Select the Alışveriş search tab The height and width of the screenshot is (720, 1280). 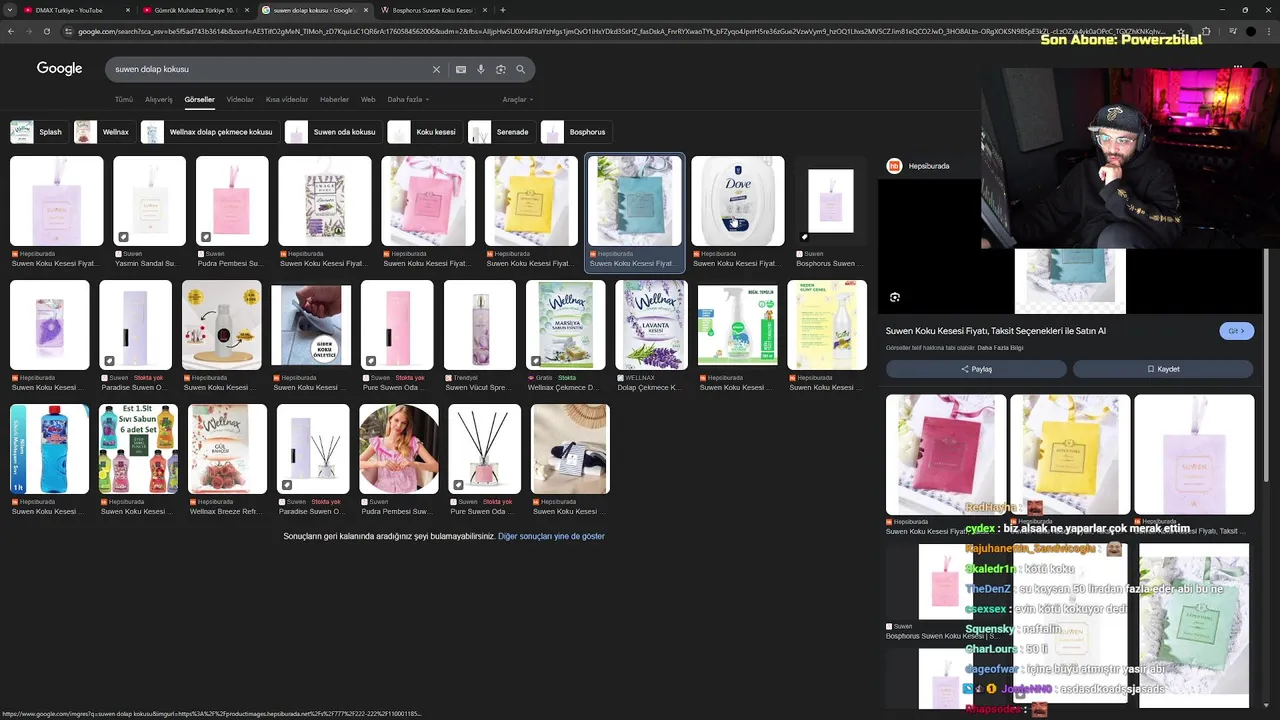point(159,100)
